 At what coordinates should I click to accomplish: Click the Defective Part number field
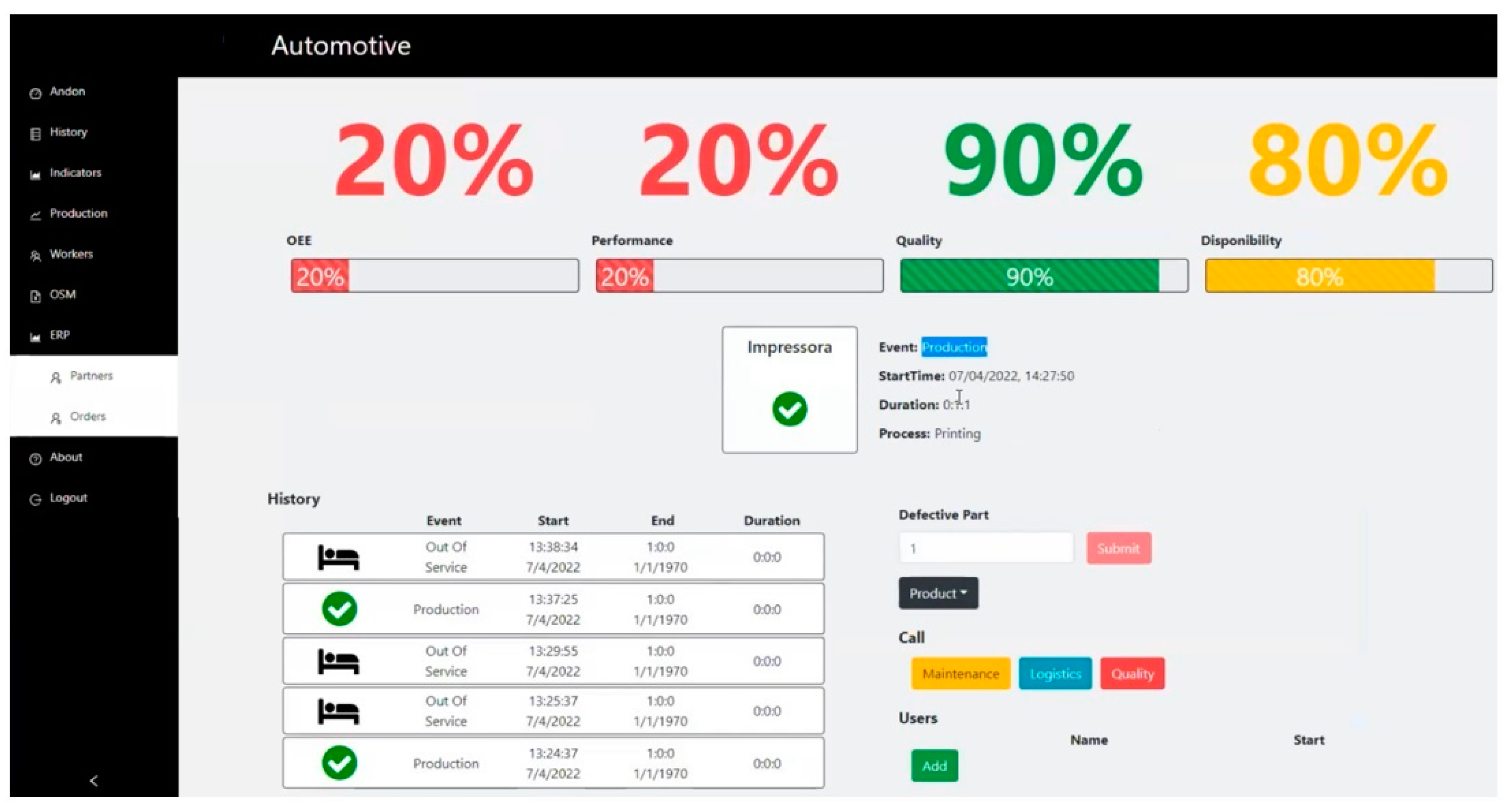[986, 548]
